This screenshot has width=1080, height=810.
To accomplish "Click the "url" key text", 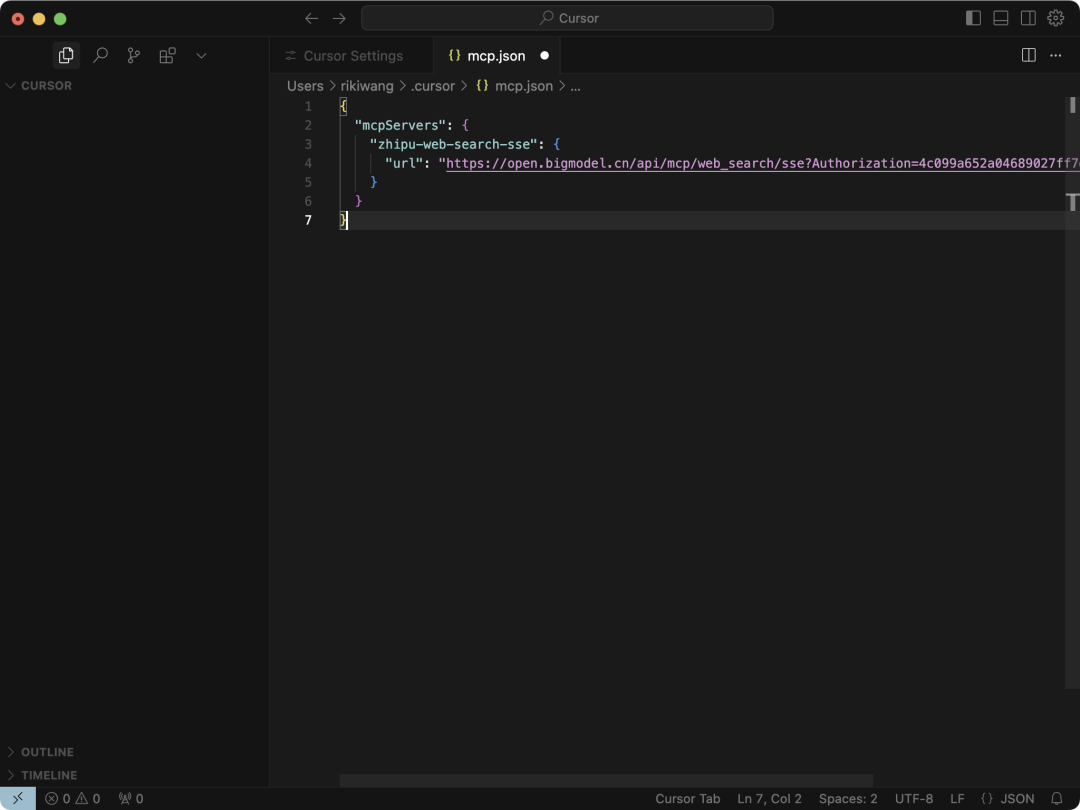I will (404, 163).
